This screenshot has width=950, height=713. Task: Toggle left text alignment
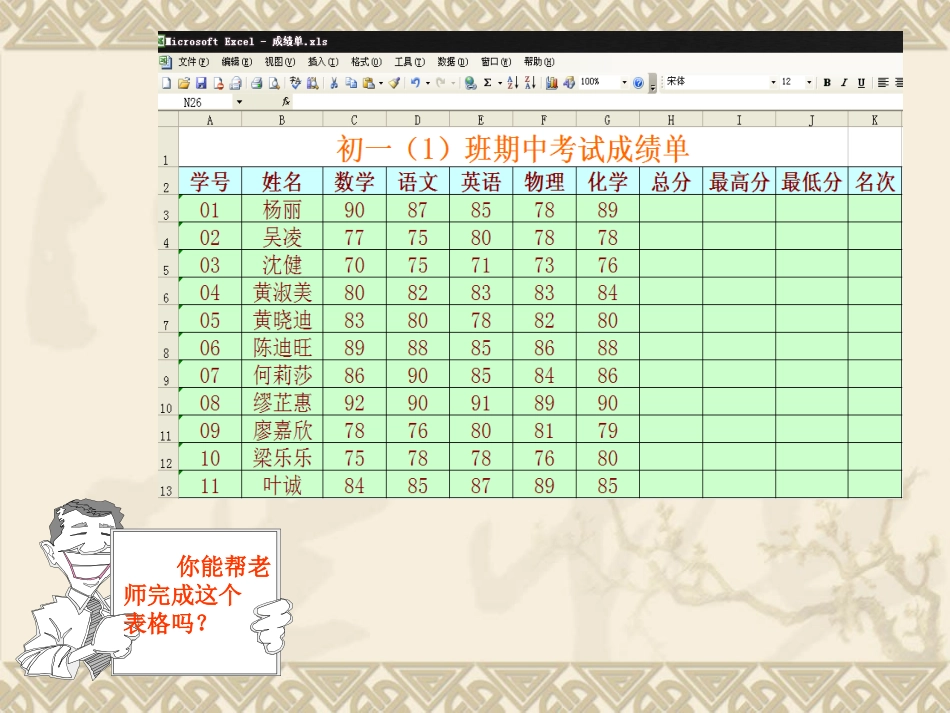(883, 82)
